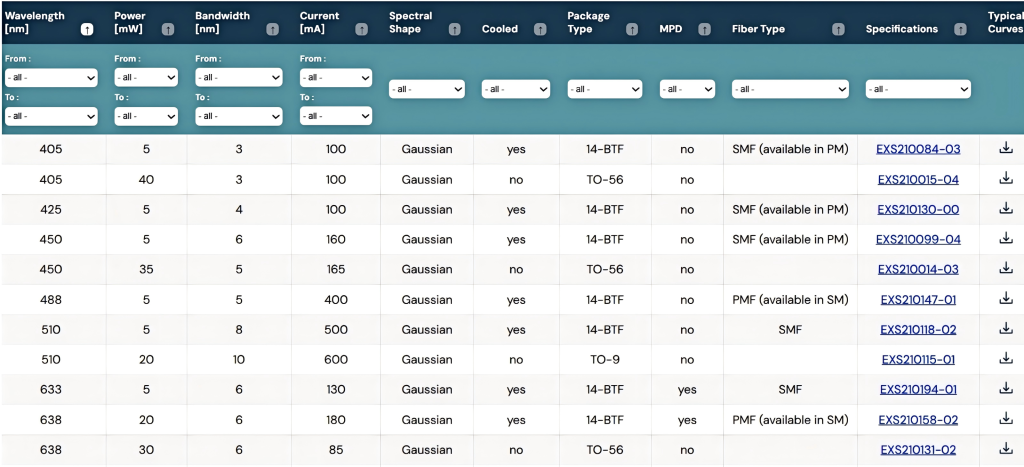Viewport: 1024px width, 467px height.
Task: Sort by Bandwidth column arrow icon
Action: [273, 29]
